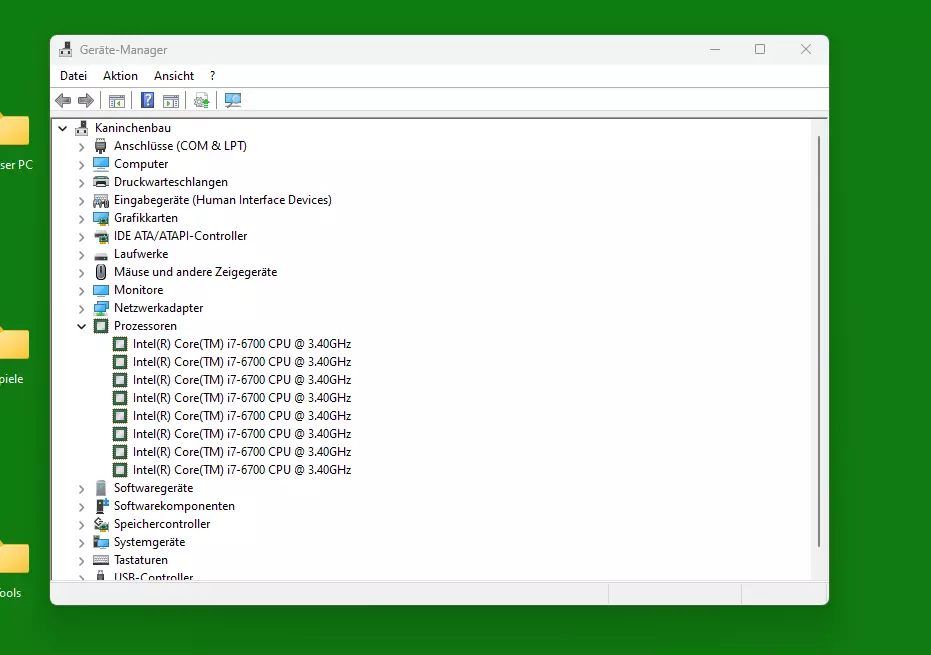Click the Computer category icon
This screenshot has width=931, height=655.
tap(101, 164)
